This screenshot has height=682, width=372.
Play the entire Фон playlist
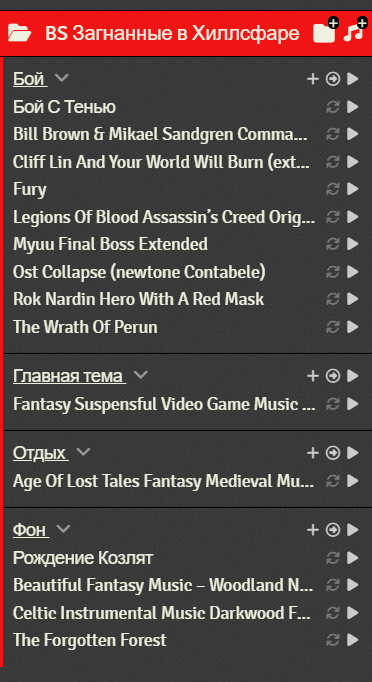[352, 530]
